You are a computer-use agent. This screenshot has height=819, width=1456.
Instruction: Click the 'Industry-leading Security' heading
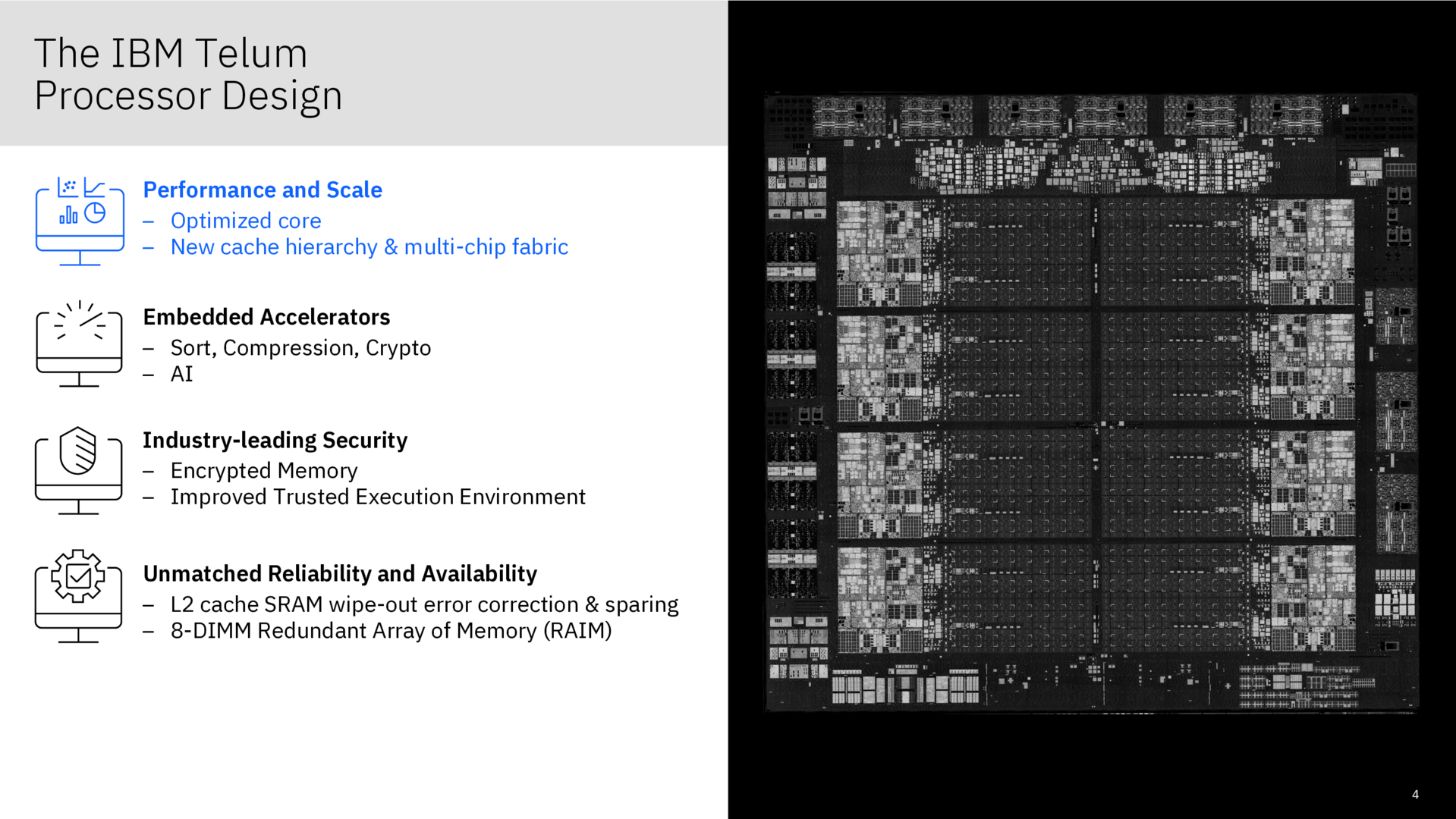tap(275, 440)
